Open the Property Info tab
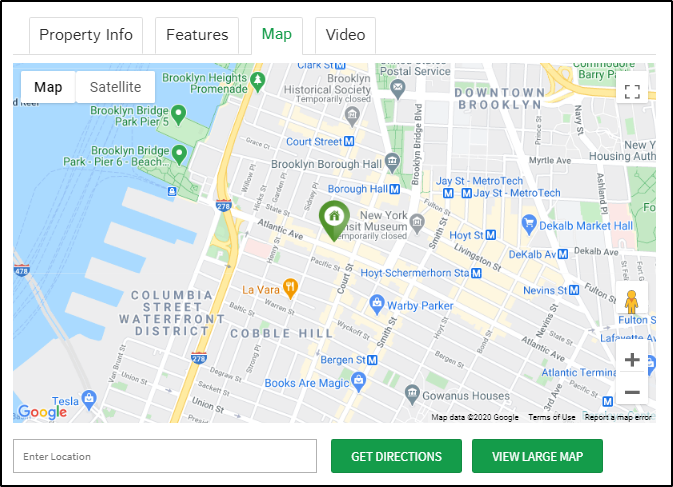 click(86, 35)
